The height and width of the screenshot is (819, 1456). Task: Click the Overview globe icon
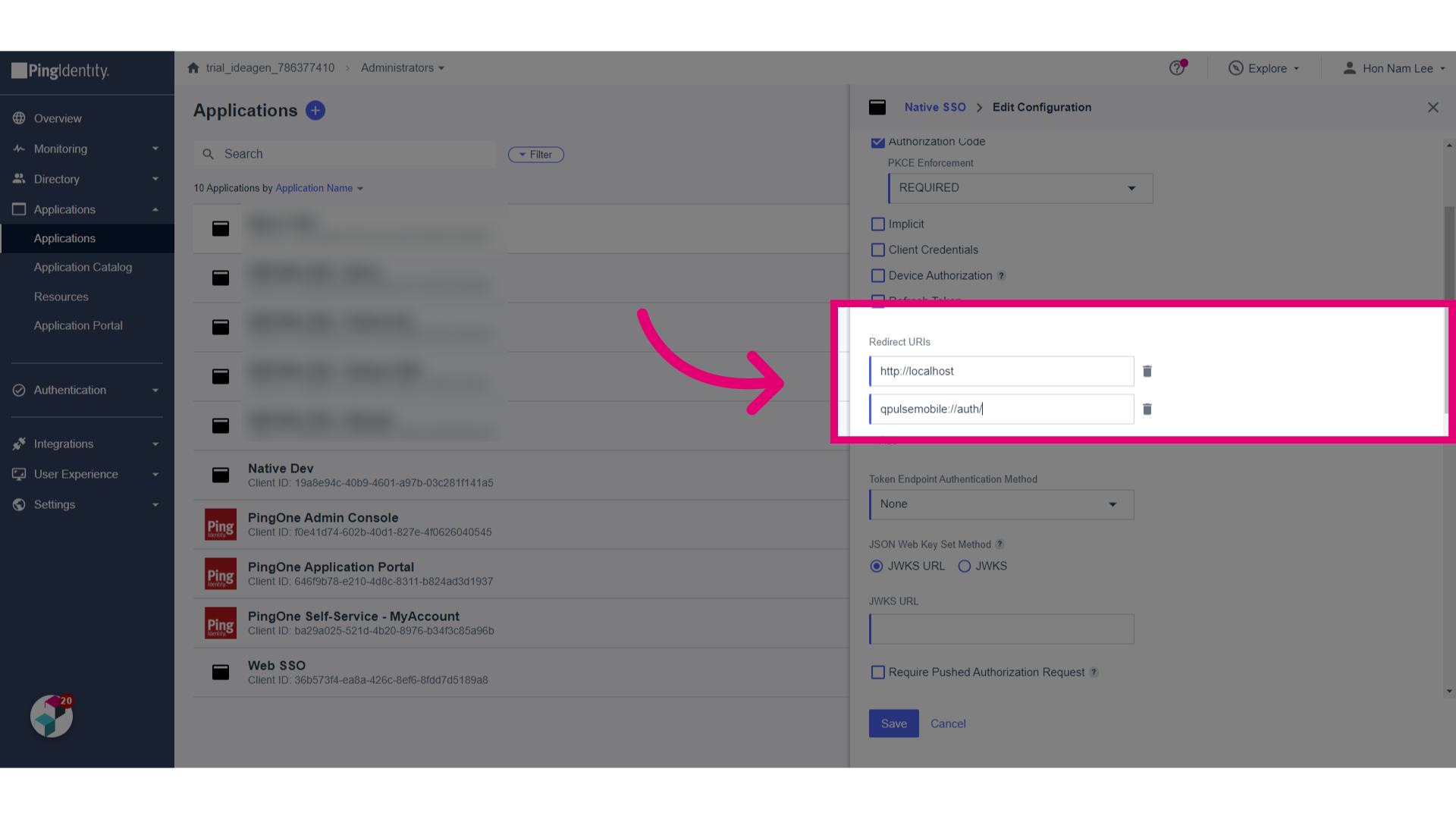coord(19,118)
